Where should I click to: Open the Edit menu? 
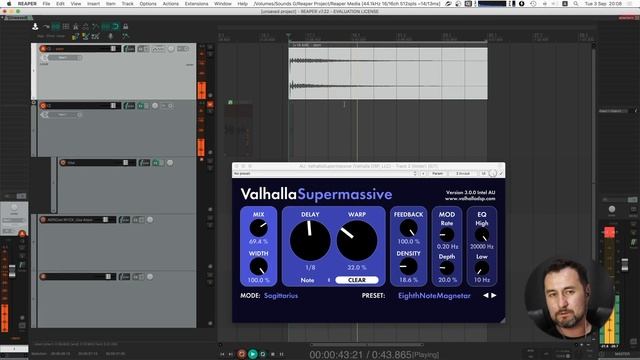pyautogui.click(x=60, y=3)
